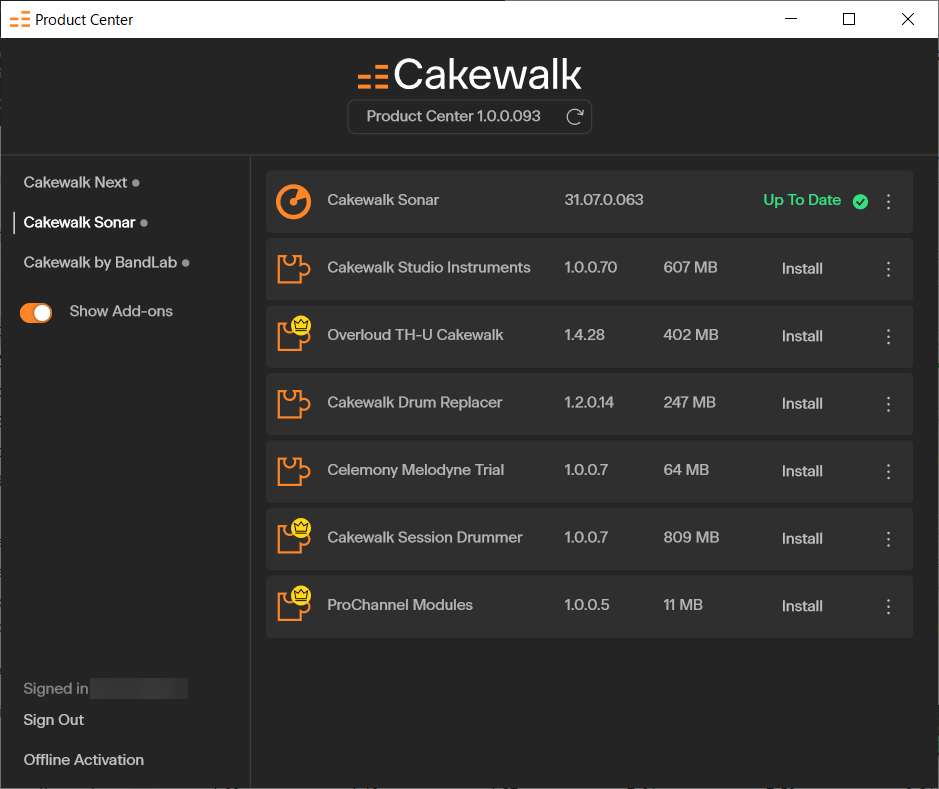Click the Cakewalk Session Drummer name text
The height and width of the screenshot is (789, 939).
tap(425, 538)
